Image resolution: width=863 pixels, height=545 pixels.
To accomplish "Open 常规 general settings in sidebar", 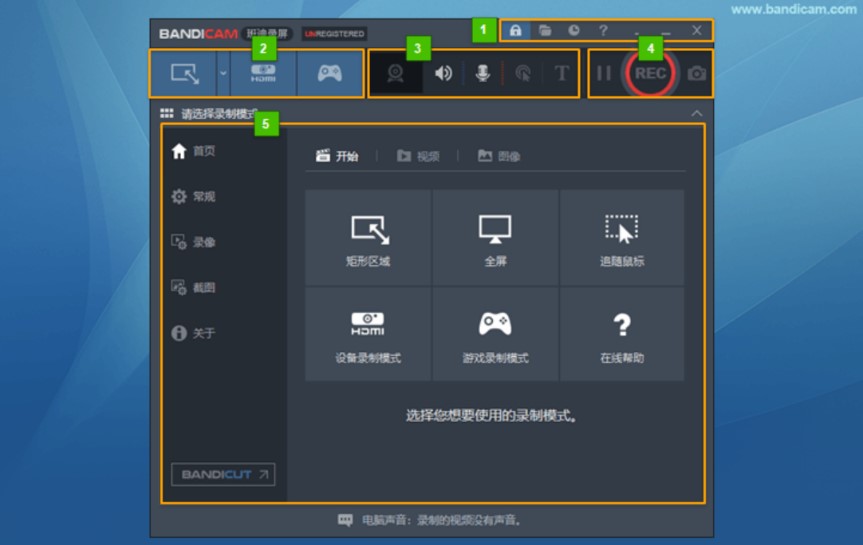I will (194, 197).
